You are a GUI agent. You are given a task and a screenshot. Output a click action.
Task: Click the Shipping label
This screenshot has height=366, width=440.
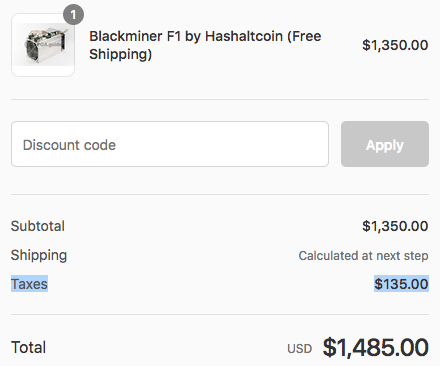tap(39, 256)
